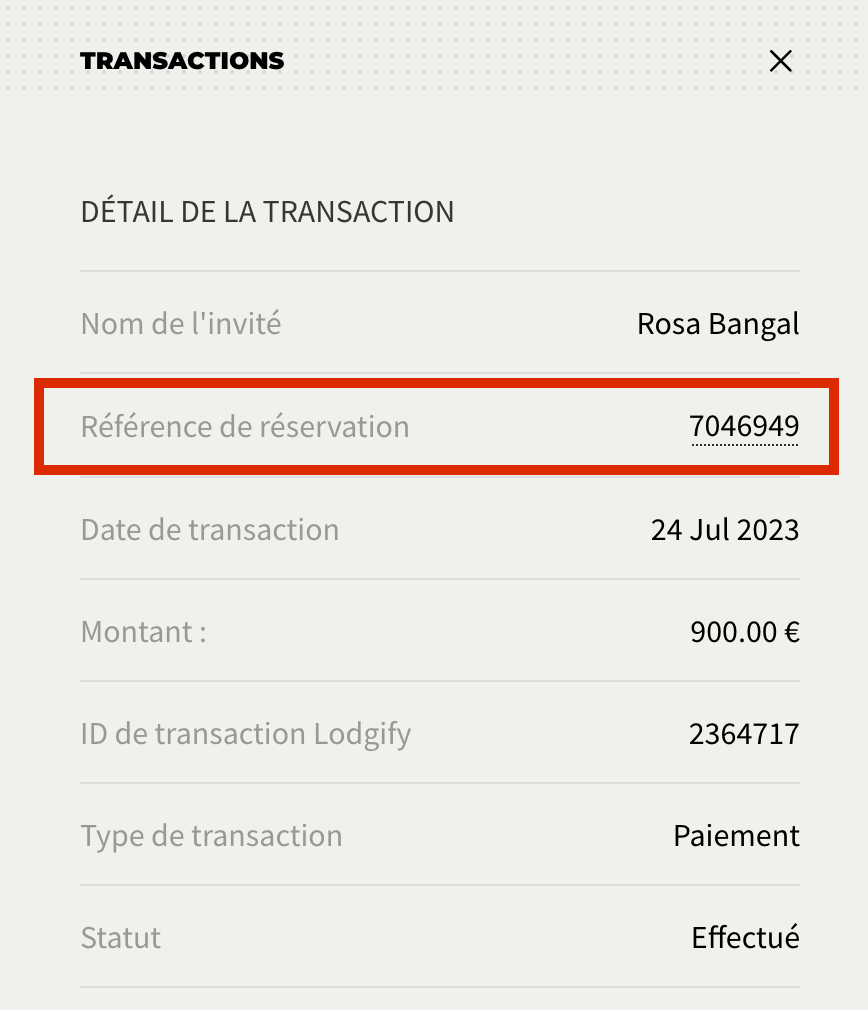This screenshot has height=1010, width=868.
Task: Click the dotted banner beside the Transactions title
Action: point(520,61)
